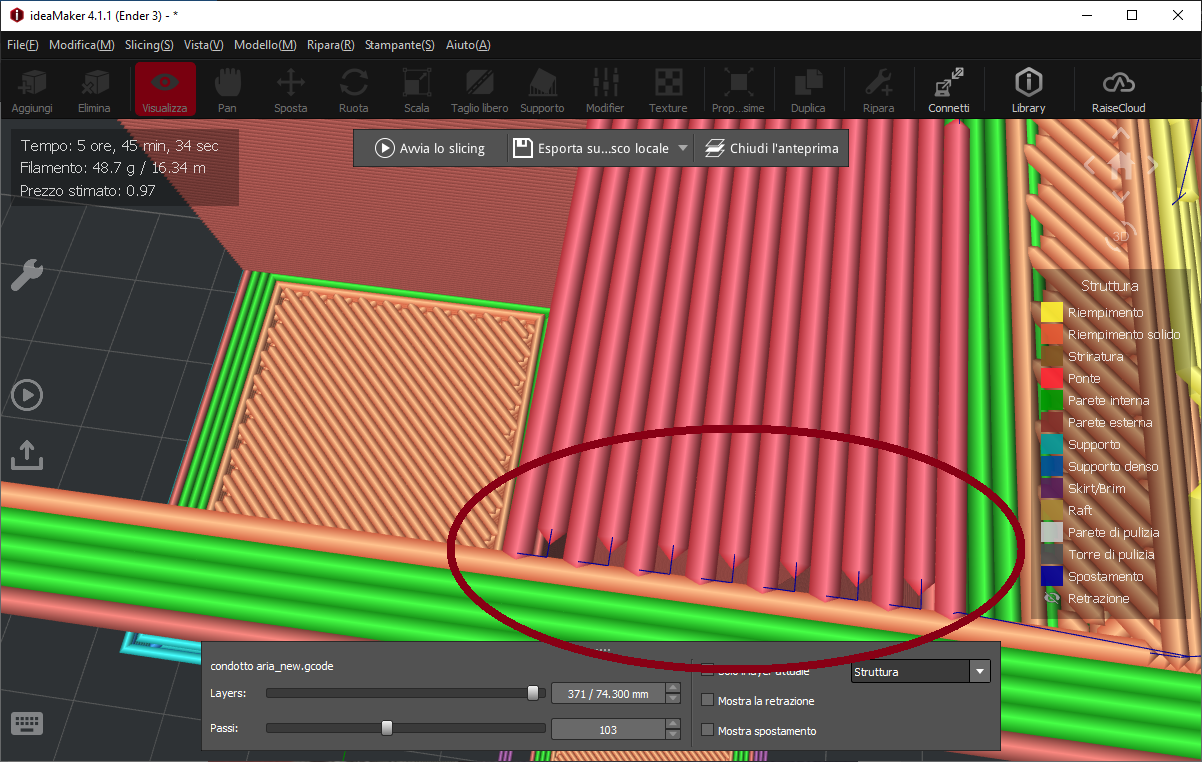Click the Visualizza eye tool
Screen dimensions: 1202x762
pos(165,90)
